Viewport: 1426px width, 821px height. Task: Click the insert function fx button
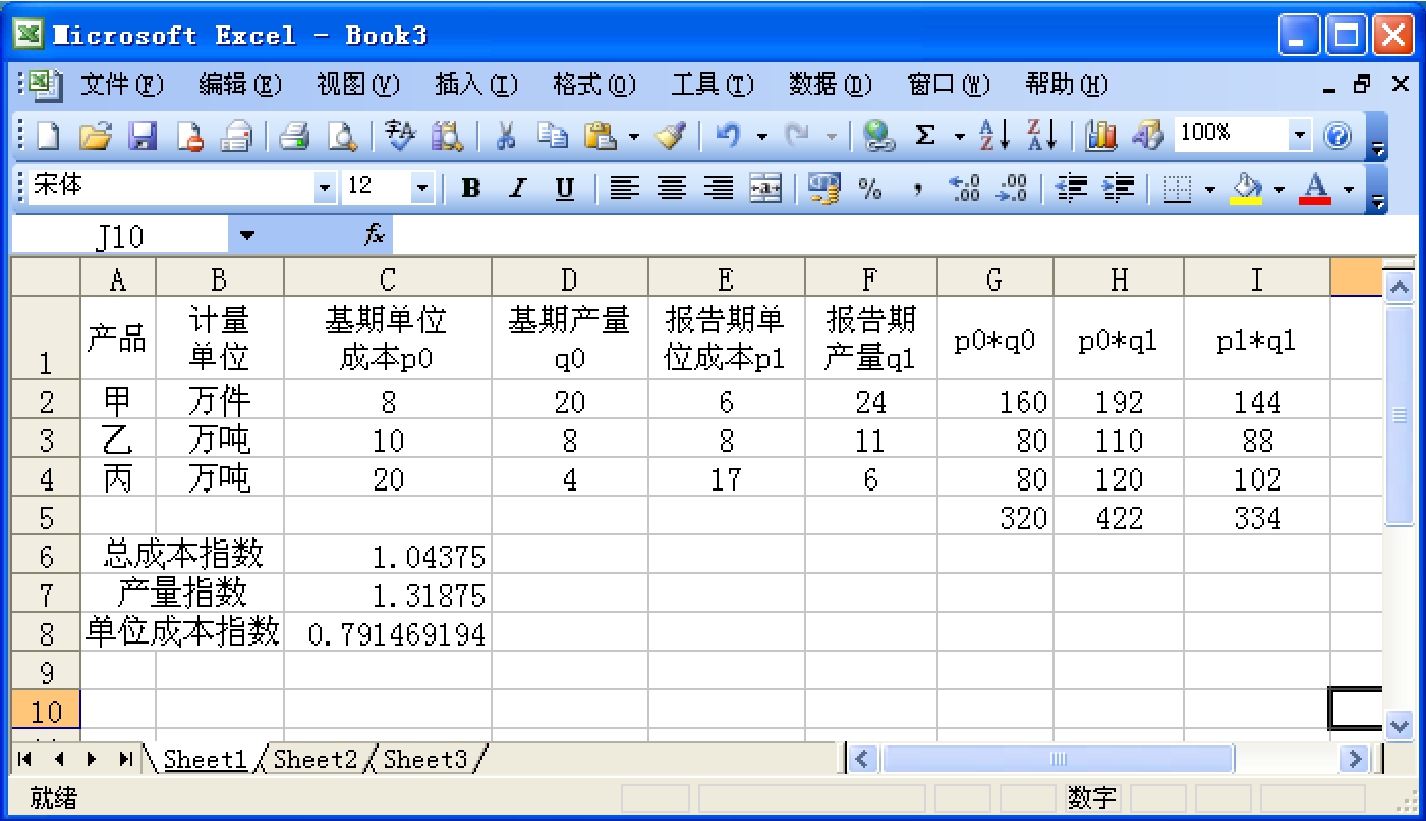(x=375, y=236)
